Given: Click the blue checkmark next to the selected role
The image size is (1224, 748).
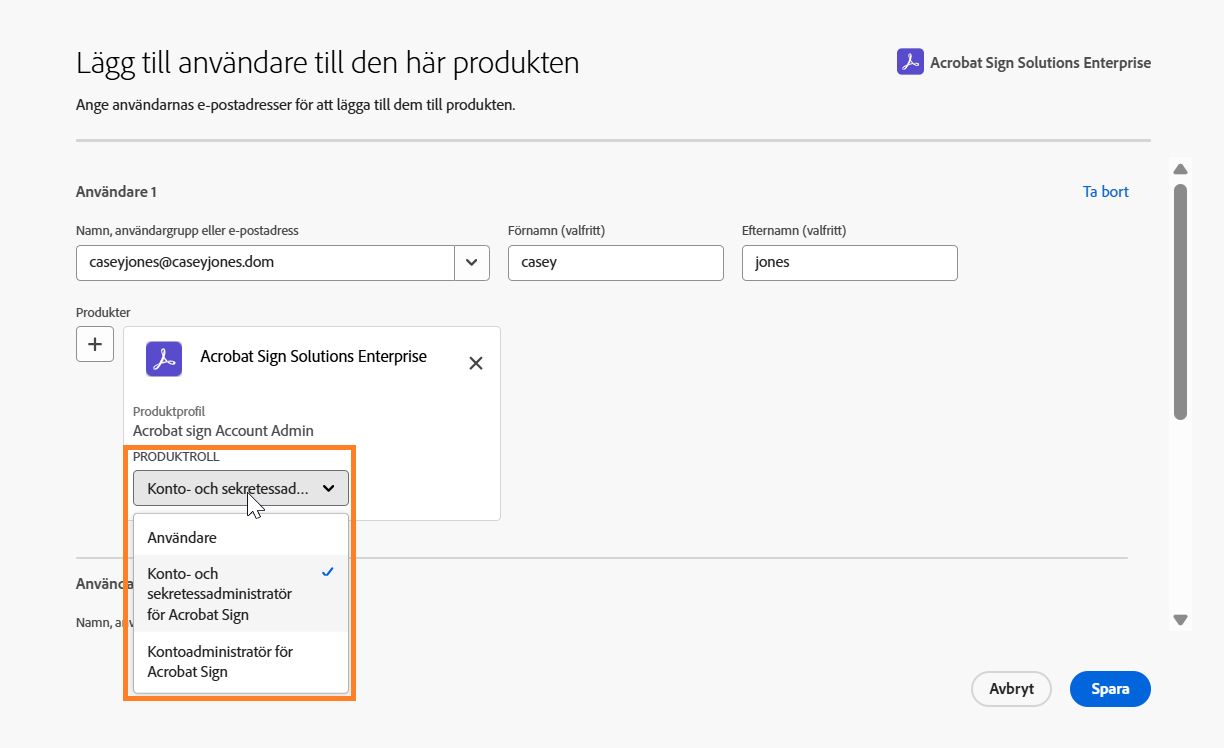Looking at the screenshot, I should 328,572.
